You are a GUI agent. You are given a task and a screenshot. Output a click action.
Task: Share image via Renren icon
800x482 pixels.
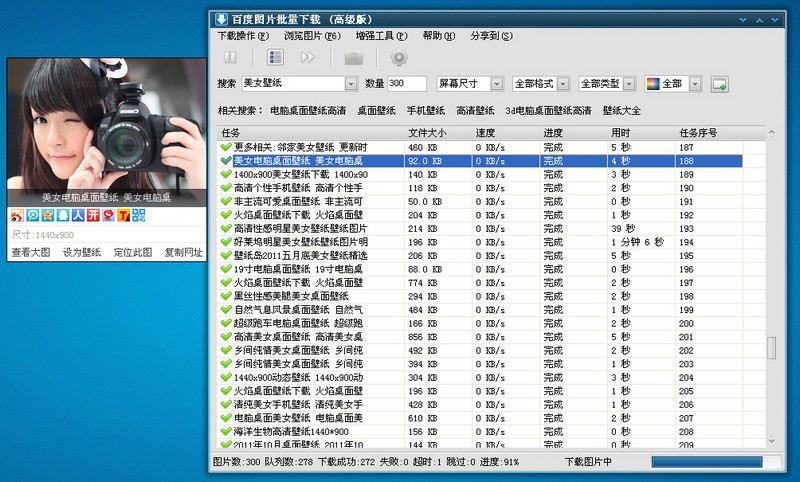point(77,215)
